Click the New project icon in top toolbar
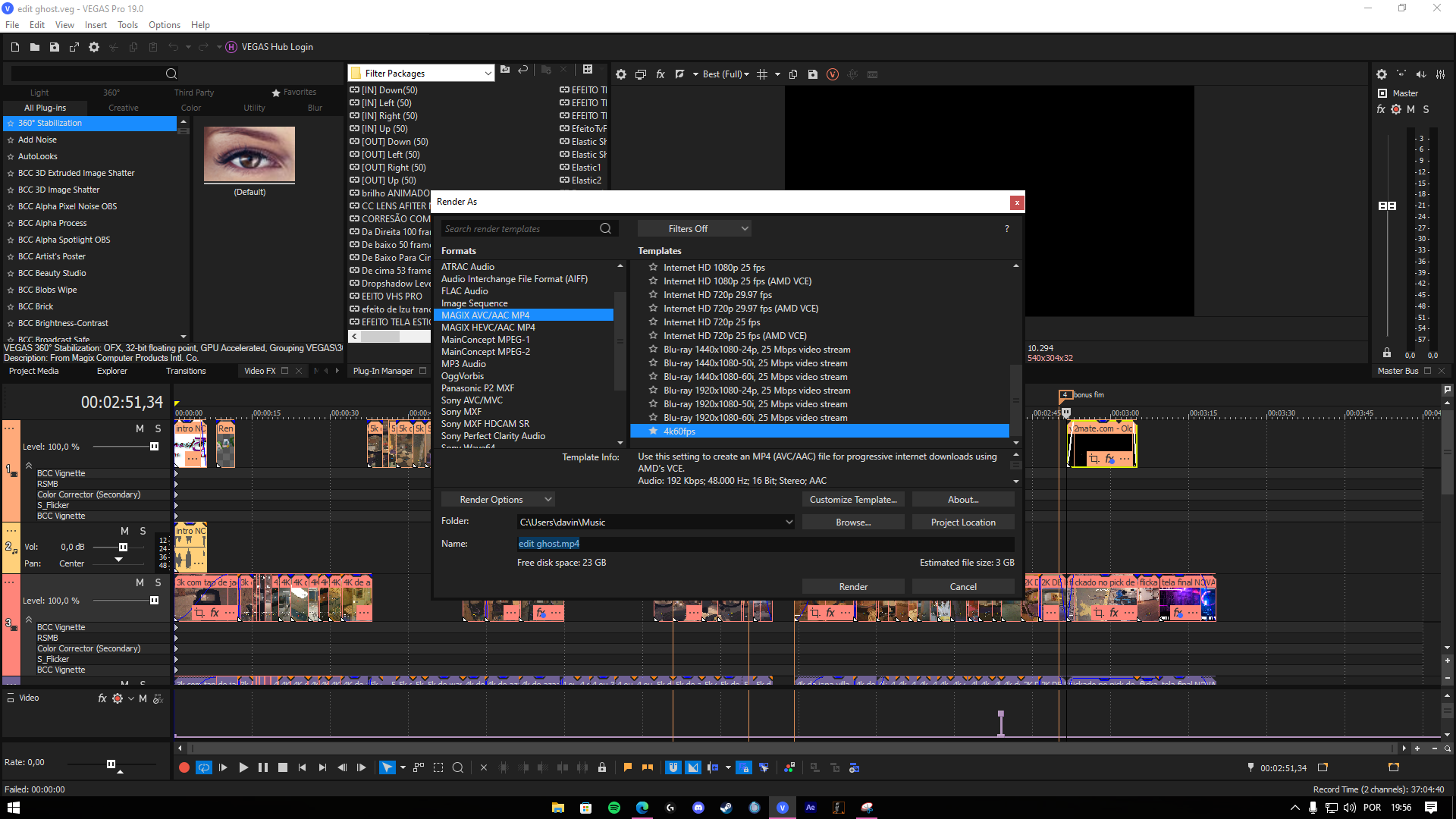This screenshot has height=819, width=1456. click(x=15, y=47)
